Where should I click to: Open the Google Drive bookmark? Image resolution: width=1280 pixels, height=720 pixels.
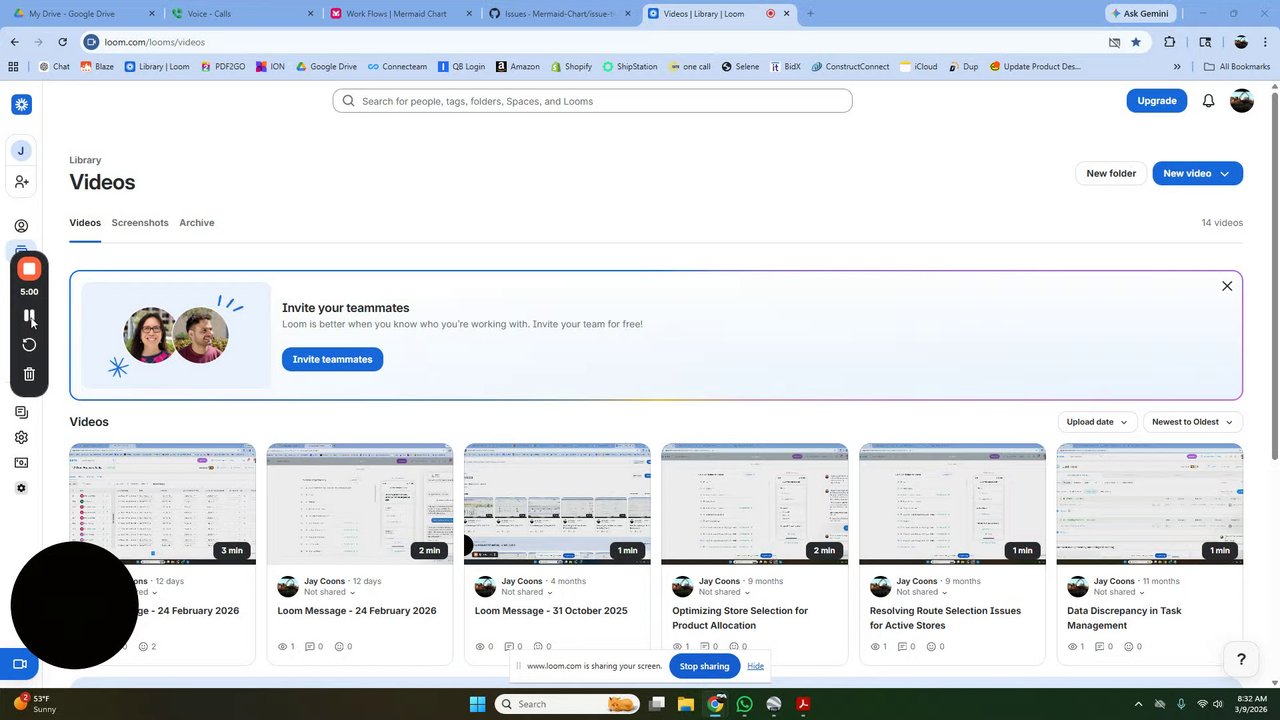325,67
